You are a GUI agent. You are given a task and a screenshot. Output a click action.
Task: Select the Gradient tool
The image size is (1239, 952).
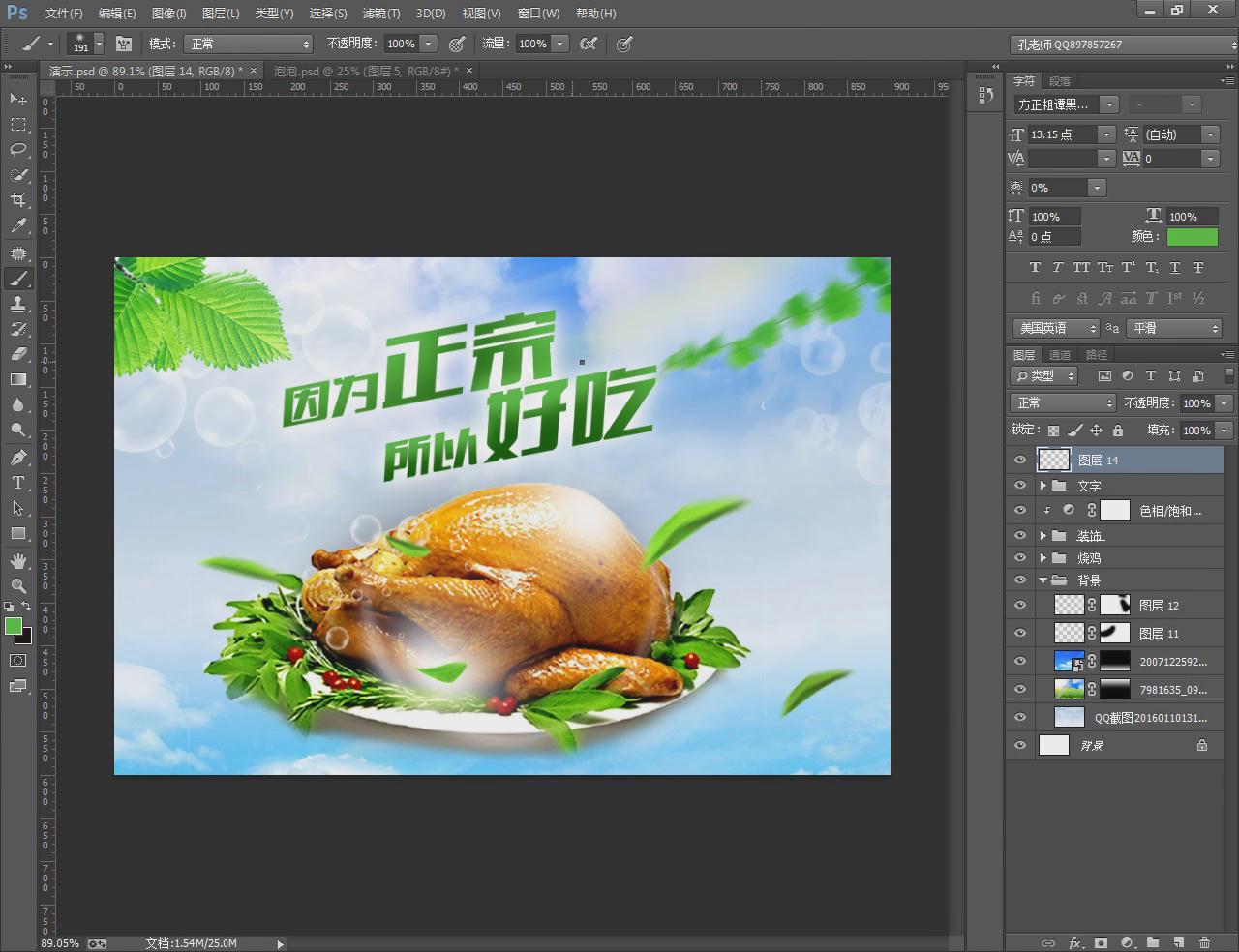[18, 379]
